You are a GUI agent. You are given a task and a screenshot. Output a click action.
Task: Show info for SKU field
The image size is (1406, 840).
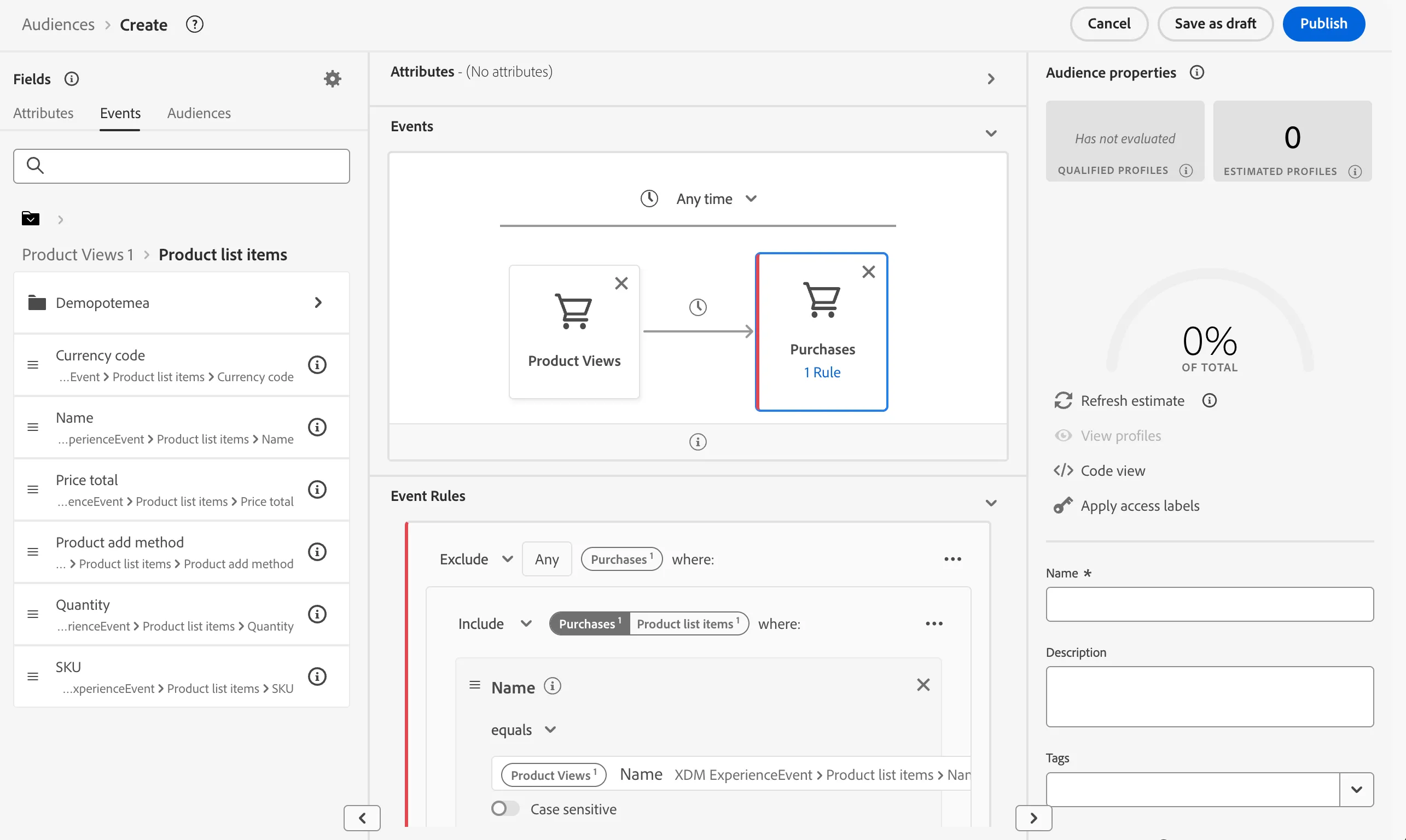click(x=317, y=676)
